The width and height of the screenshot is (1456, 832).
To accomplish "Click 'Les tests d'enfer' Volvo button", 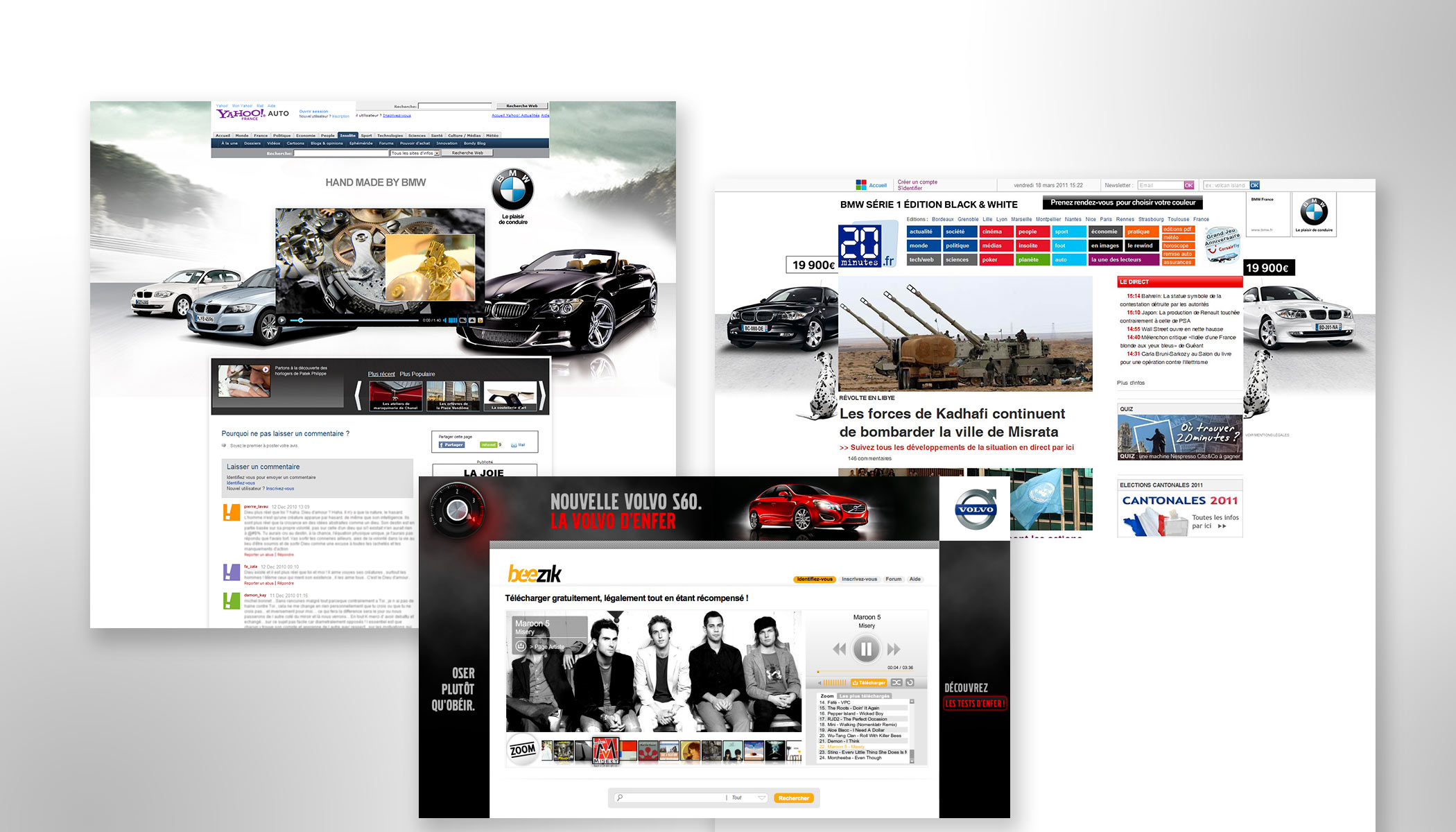I will point(974,703).
